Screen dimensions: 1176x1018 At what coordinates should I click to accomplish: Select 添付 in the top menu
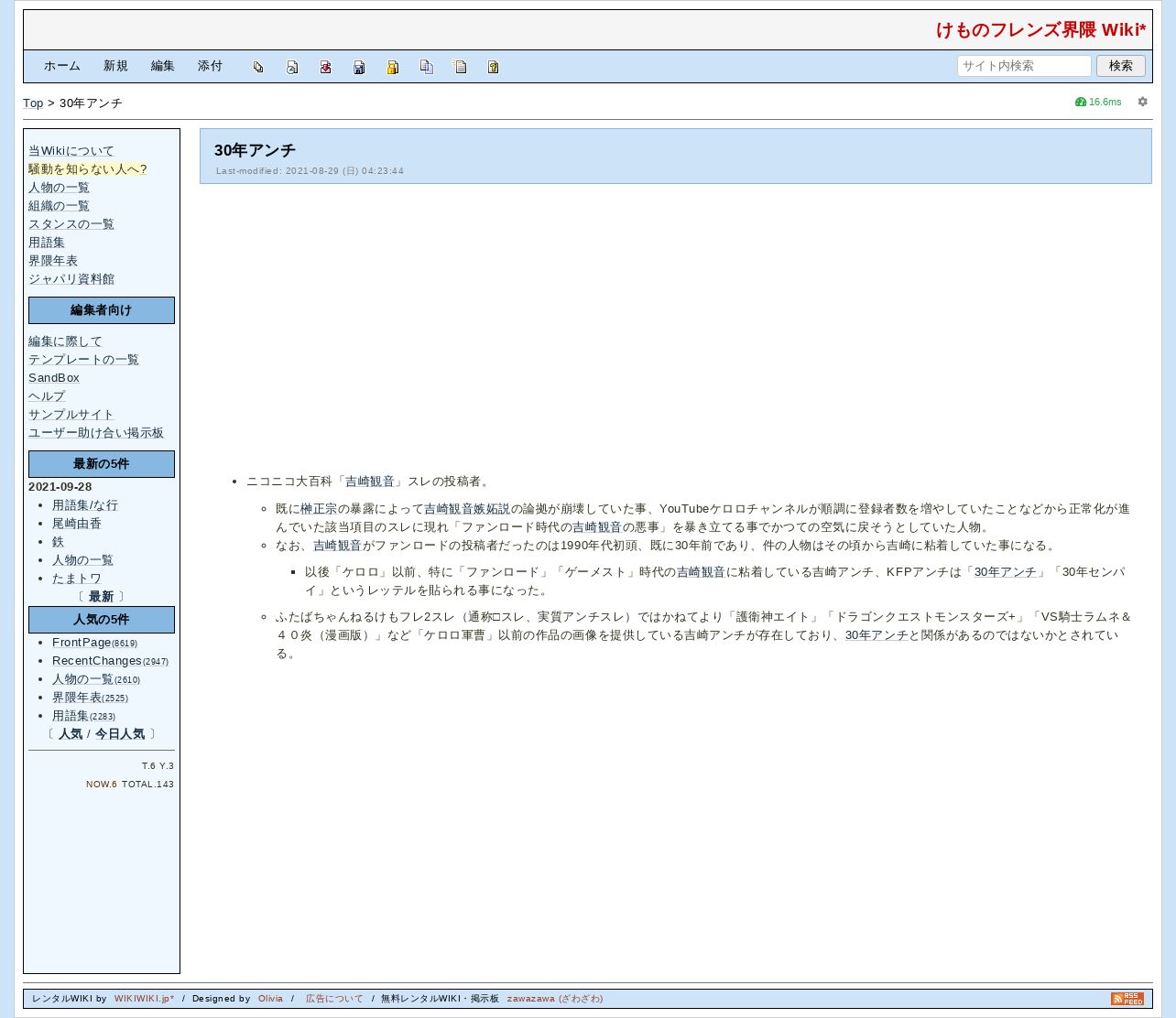pyautogui.click(x=211, y=66)
